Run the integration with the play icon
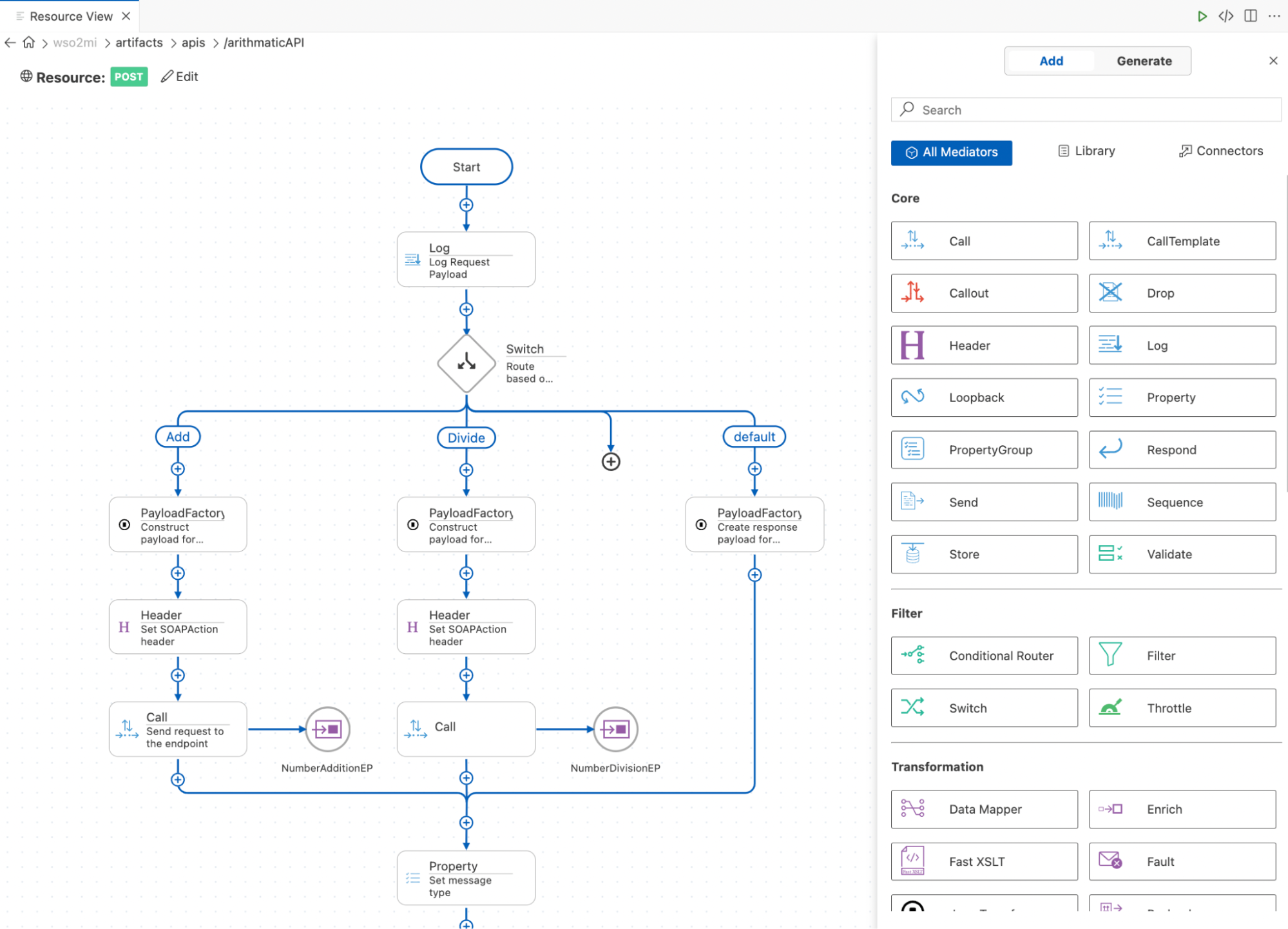The image size is (1288, 929). tap(1201, 15)
